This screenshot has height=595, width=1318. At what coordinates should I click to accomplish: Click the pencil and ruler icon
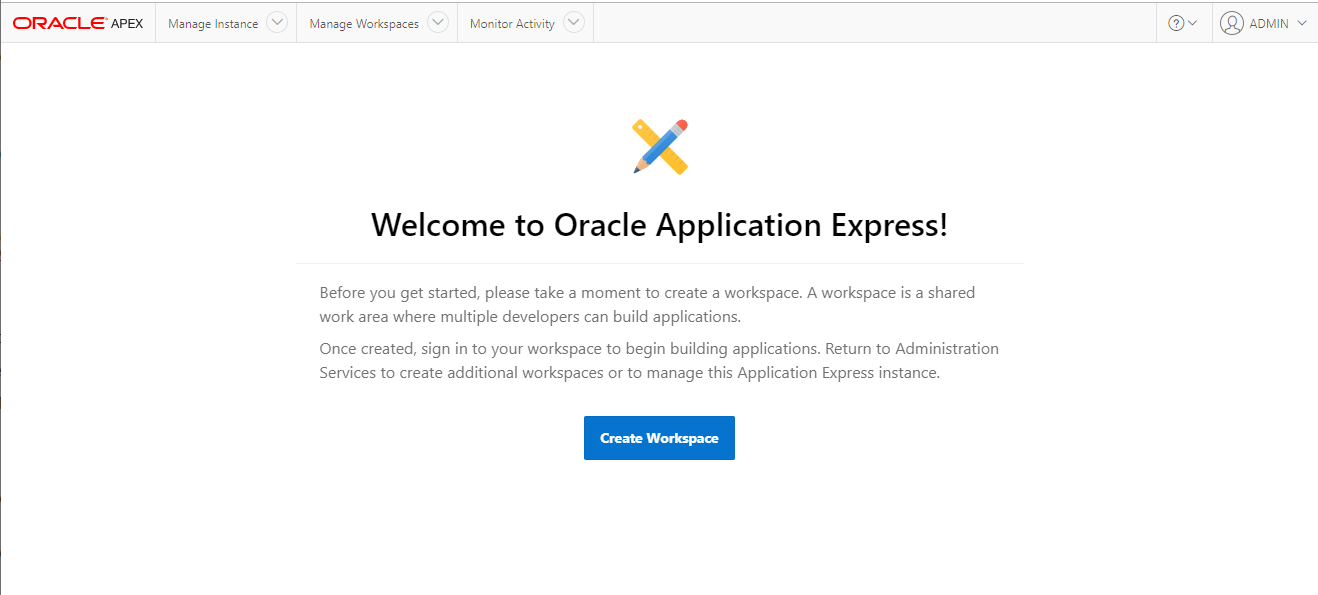(x=660, y=147)
